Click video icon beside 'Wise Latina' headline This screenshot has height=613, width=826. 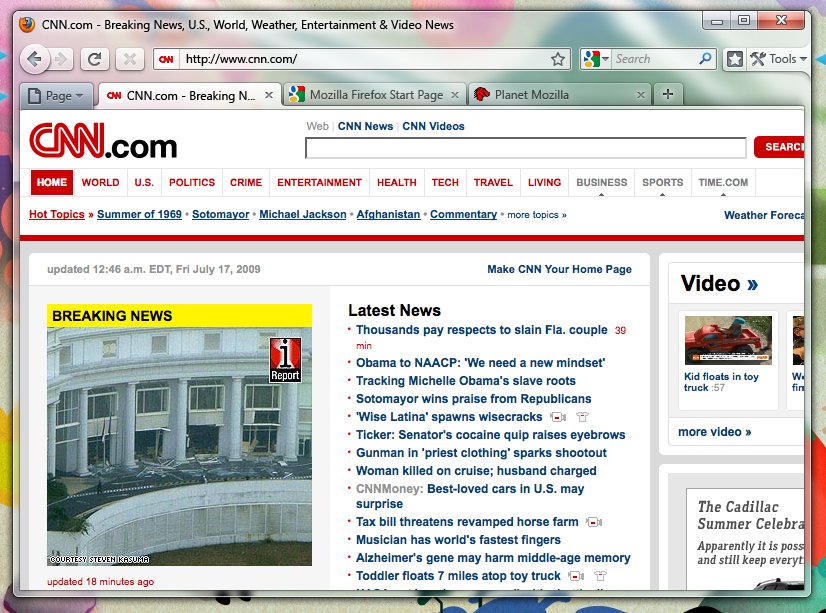558,417
